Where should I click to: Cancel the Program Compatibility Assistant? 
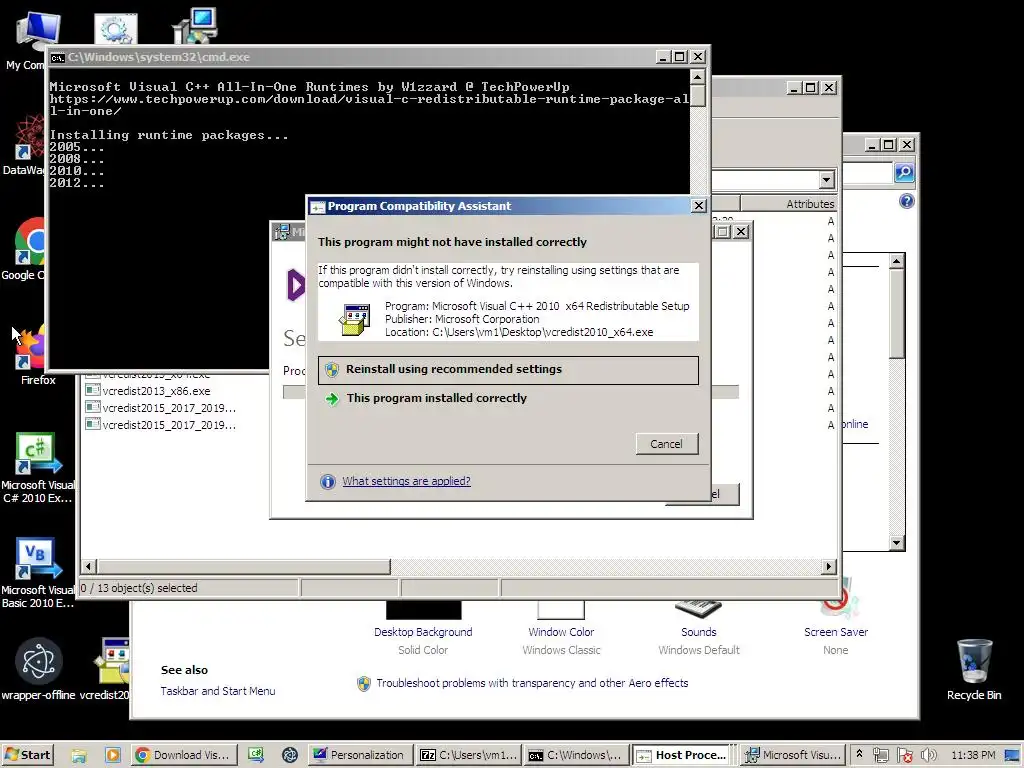pyautogui.click(x=667, y=444)
